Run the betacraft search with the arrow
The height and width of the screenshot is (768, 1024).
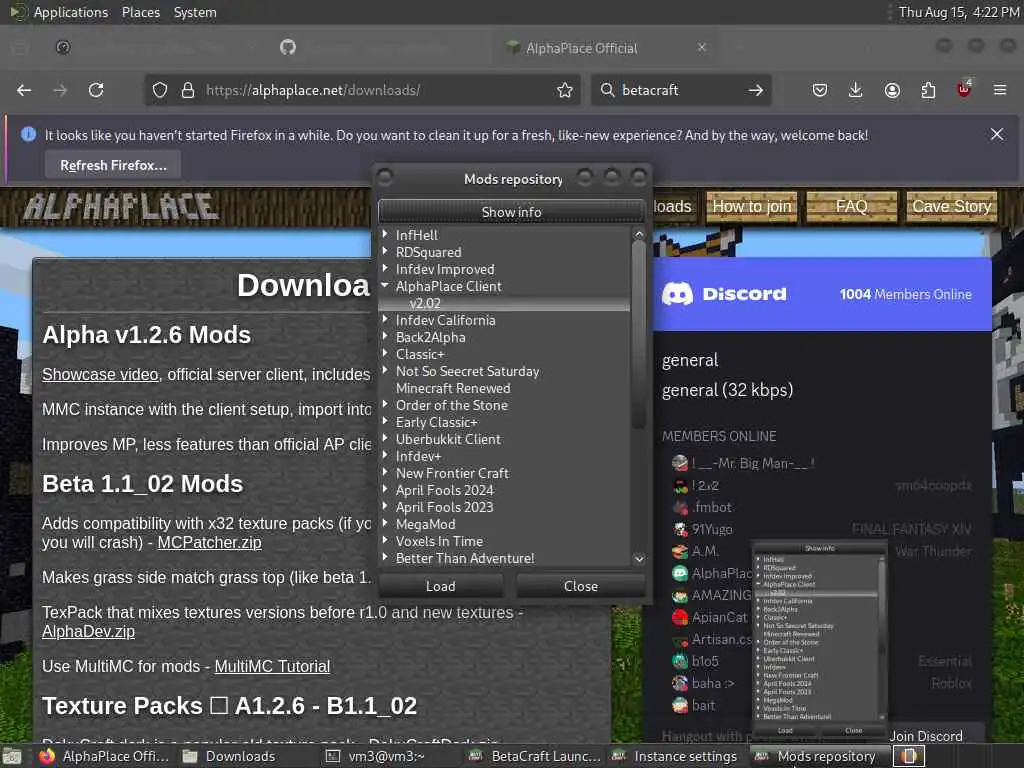(756, 90)
